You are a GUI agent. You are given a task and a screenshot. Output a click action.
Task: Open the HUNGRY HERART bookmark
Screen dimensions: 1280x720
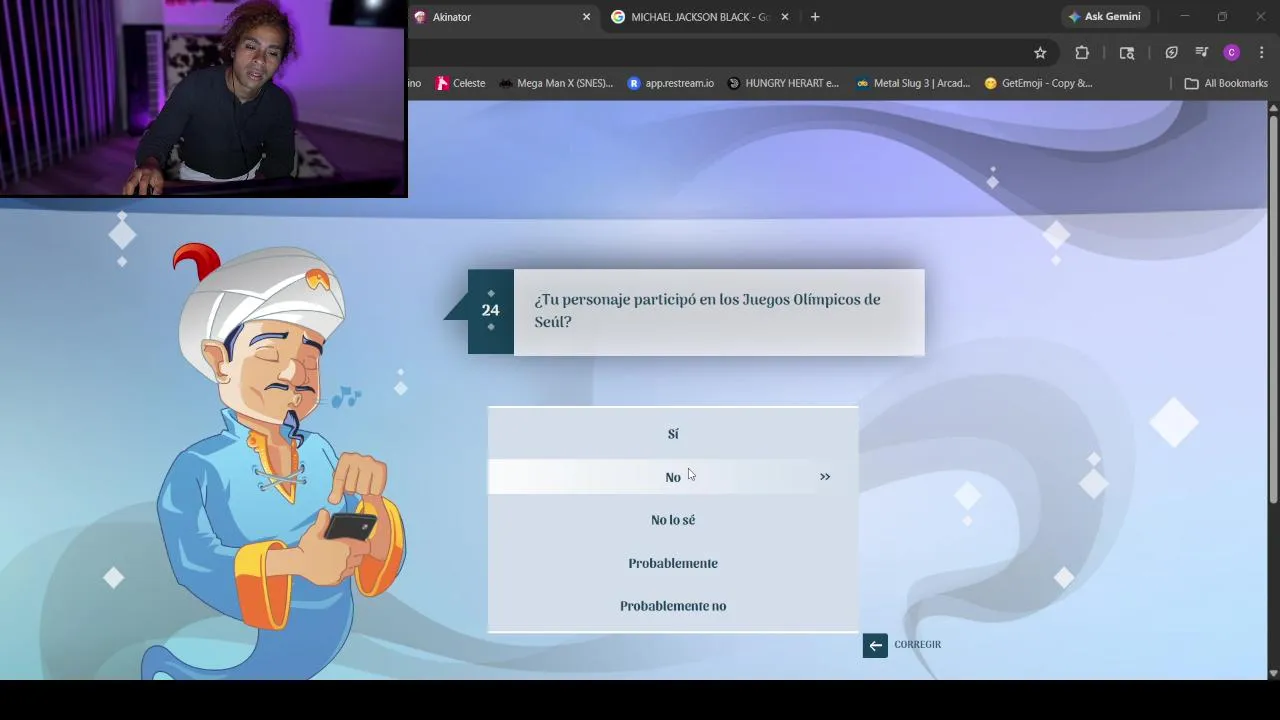783,83
